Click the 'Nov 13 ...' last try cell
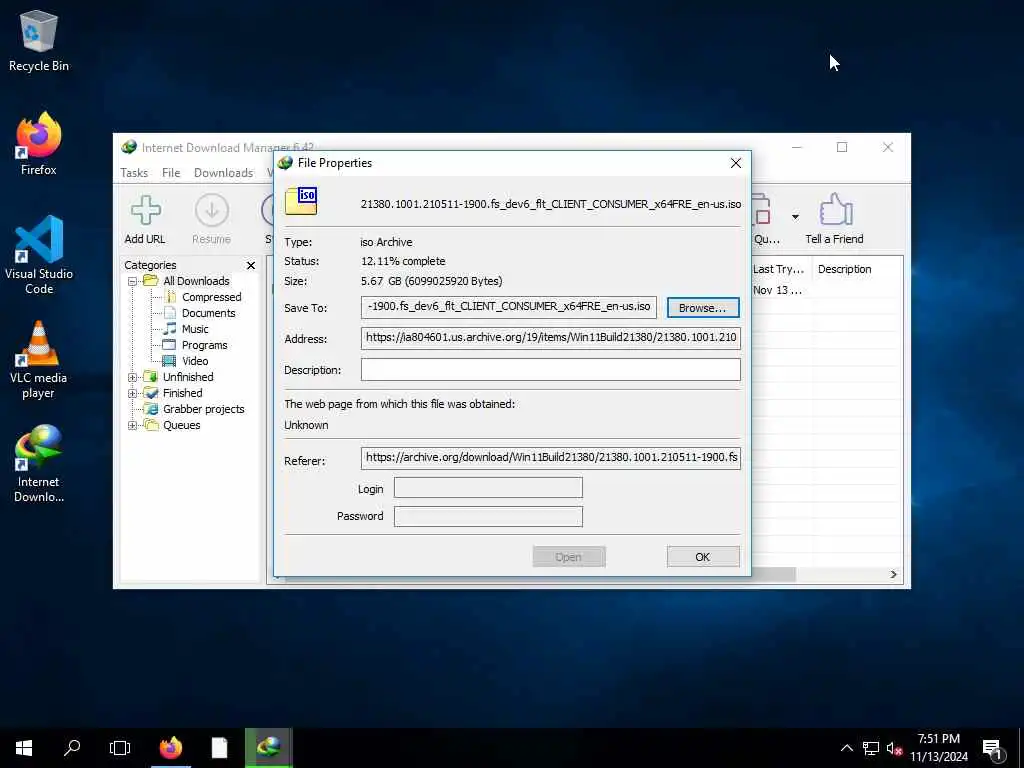The width and height of the screenshot is (1024, 768). 777,290
